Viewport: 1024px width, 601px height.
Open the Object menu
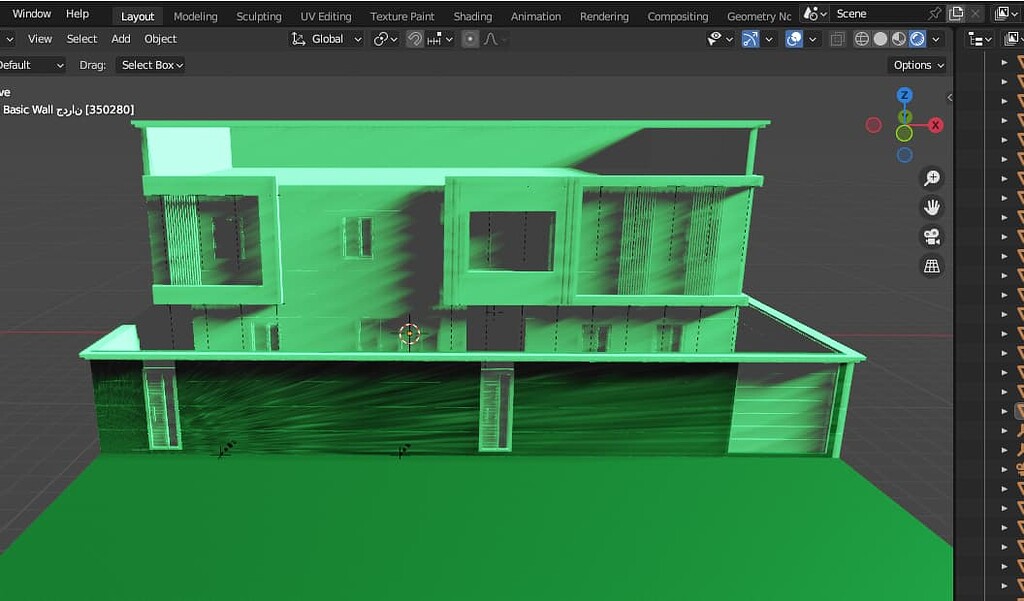tap(160, 38)
